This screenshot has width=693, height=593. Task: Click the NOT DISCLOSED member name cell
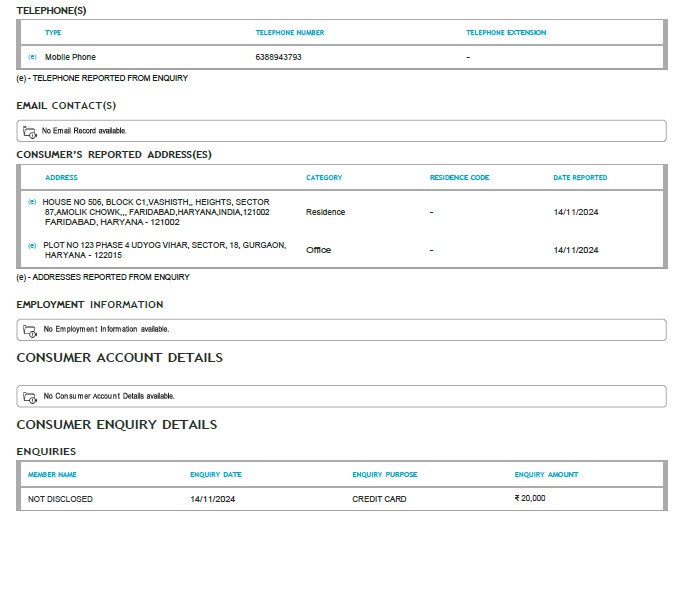[60, 499]
